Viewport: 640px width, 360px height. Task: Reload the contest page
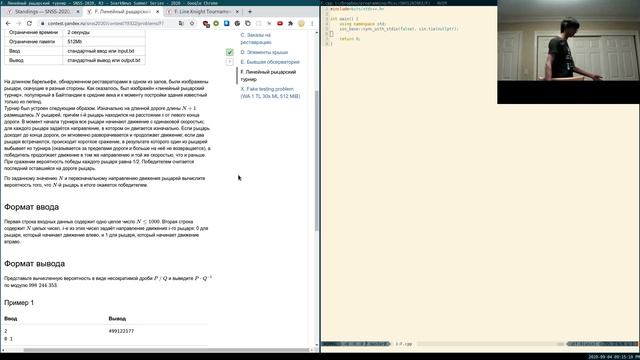[29, 24]
